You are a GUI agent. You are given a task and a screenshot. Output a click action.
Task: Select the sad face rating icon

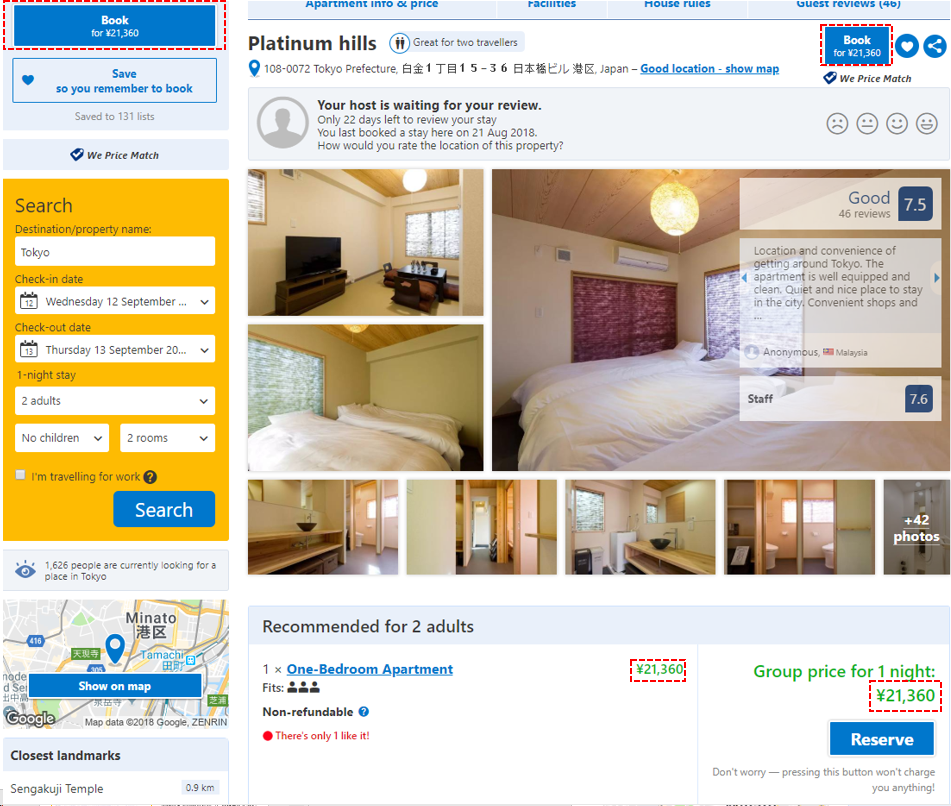[x=837, y=123]
